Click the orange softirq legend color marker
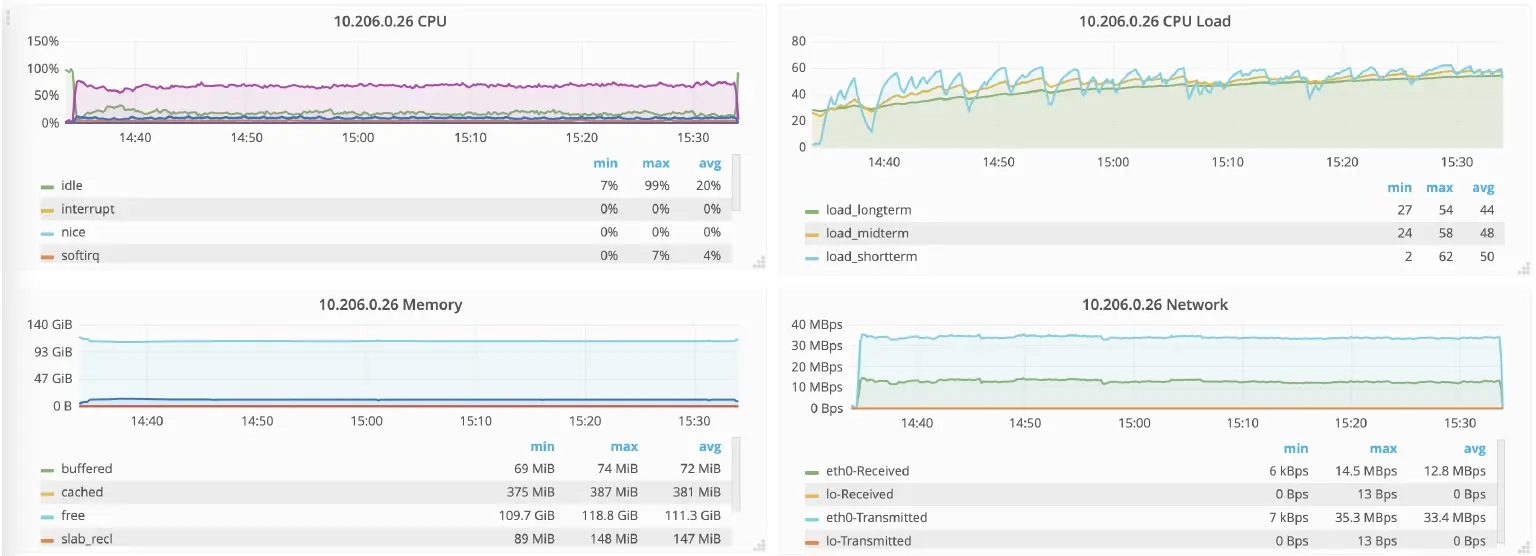 click(x=47, y=256)
